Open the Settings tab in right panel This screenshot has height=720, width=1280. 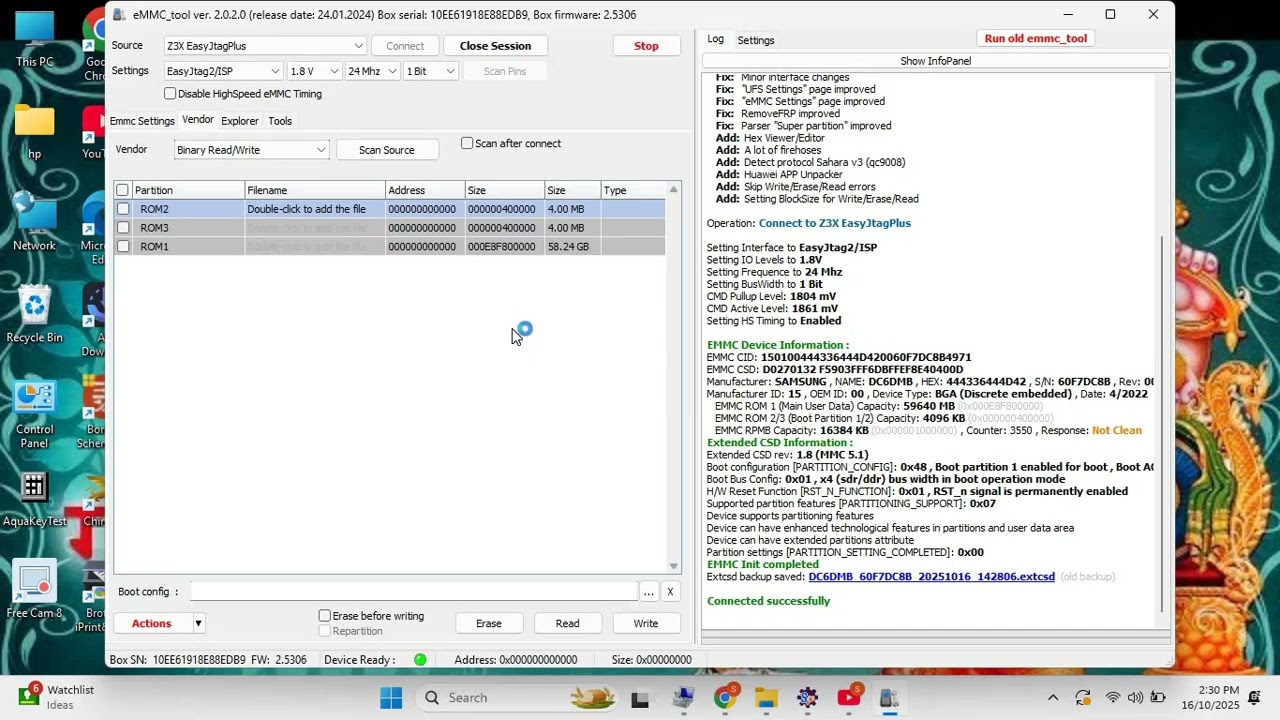tap(756, 40)
